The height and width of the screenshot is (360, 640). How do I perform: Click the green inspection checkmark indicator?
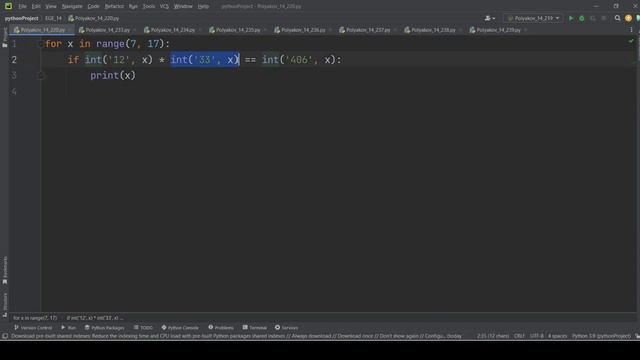(631, 41)
